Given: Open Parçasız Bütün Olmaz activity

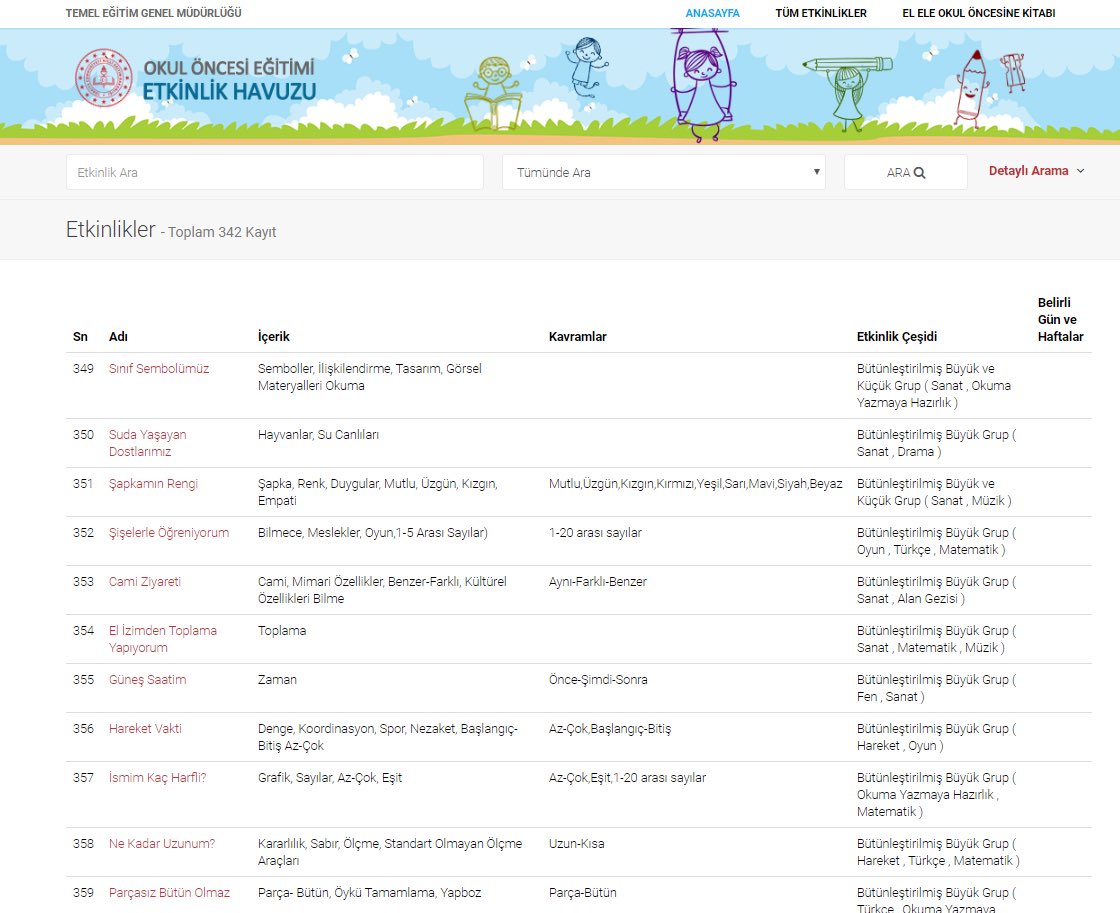Looking at the screenshot, I should click(169, 892).
